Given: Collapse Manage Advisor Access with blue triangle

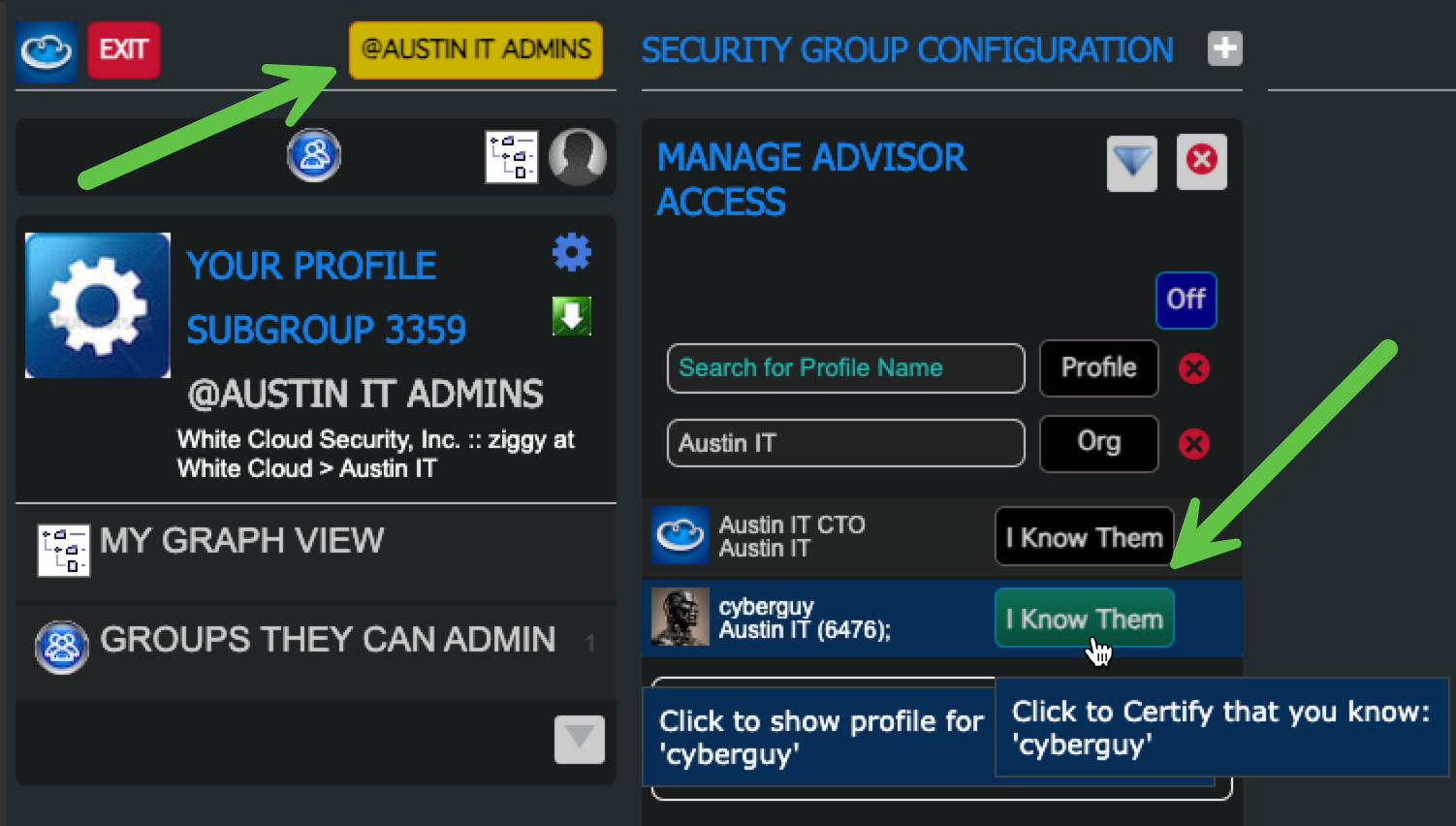Looking at the screenshot, I should (x=1131, y=163).
